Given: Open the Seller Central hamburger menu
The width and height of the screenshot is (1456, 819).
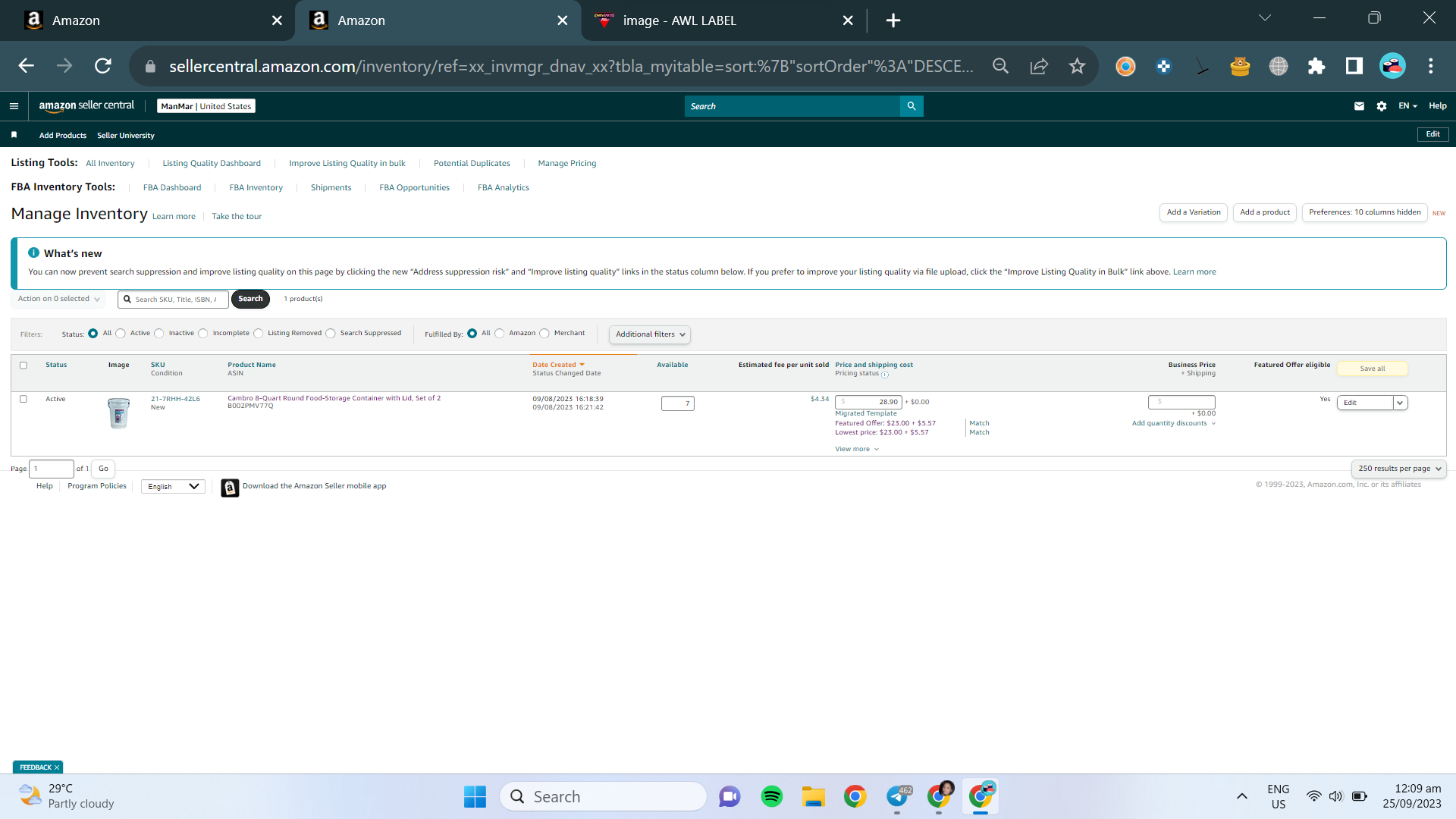Looking at the screenshot, I should 14,106.
